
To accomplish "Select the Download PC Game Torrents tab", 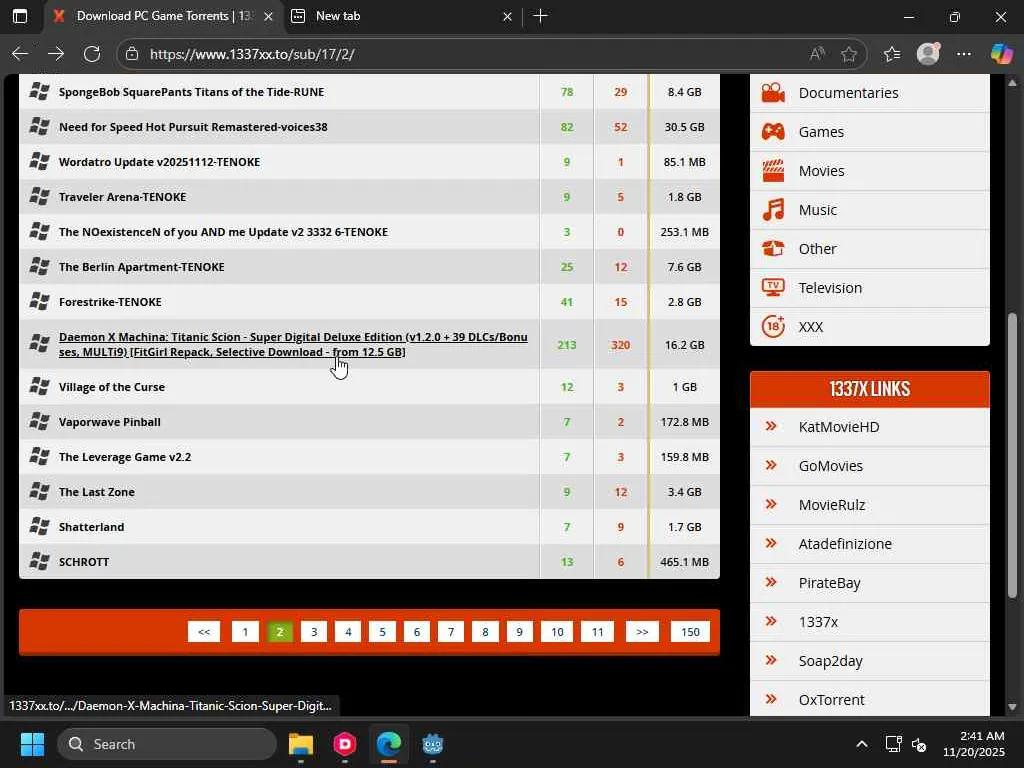I will point(165,16).
